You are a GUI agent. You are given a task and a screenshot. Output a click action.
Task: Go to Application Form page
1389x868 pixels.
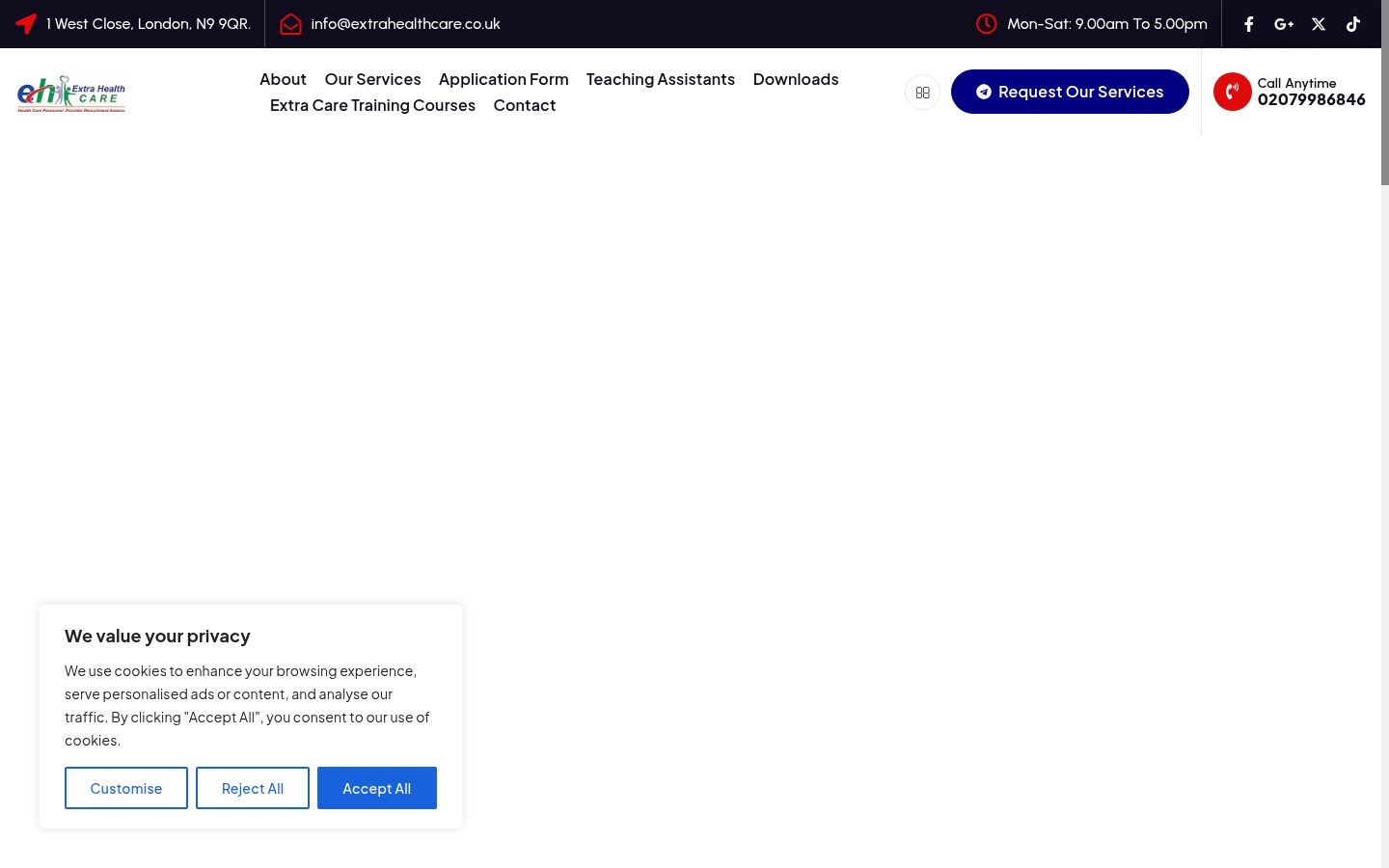click(x=504, y=79)
